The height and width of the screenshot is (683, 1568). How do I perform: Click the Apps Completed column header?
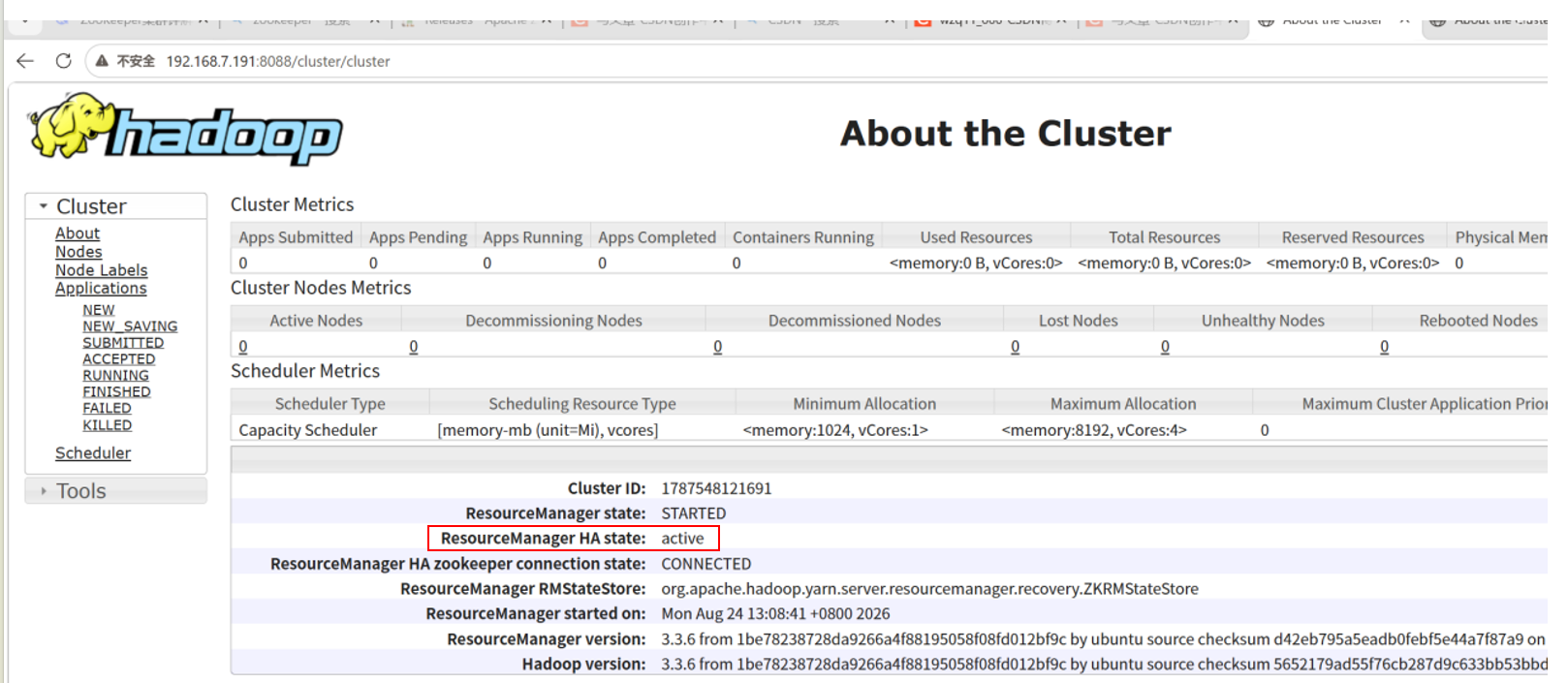657,237
